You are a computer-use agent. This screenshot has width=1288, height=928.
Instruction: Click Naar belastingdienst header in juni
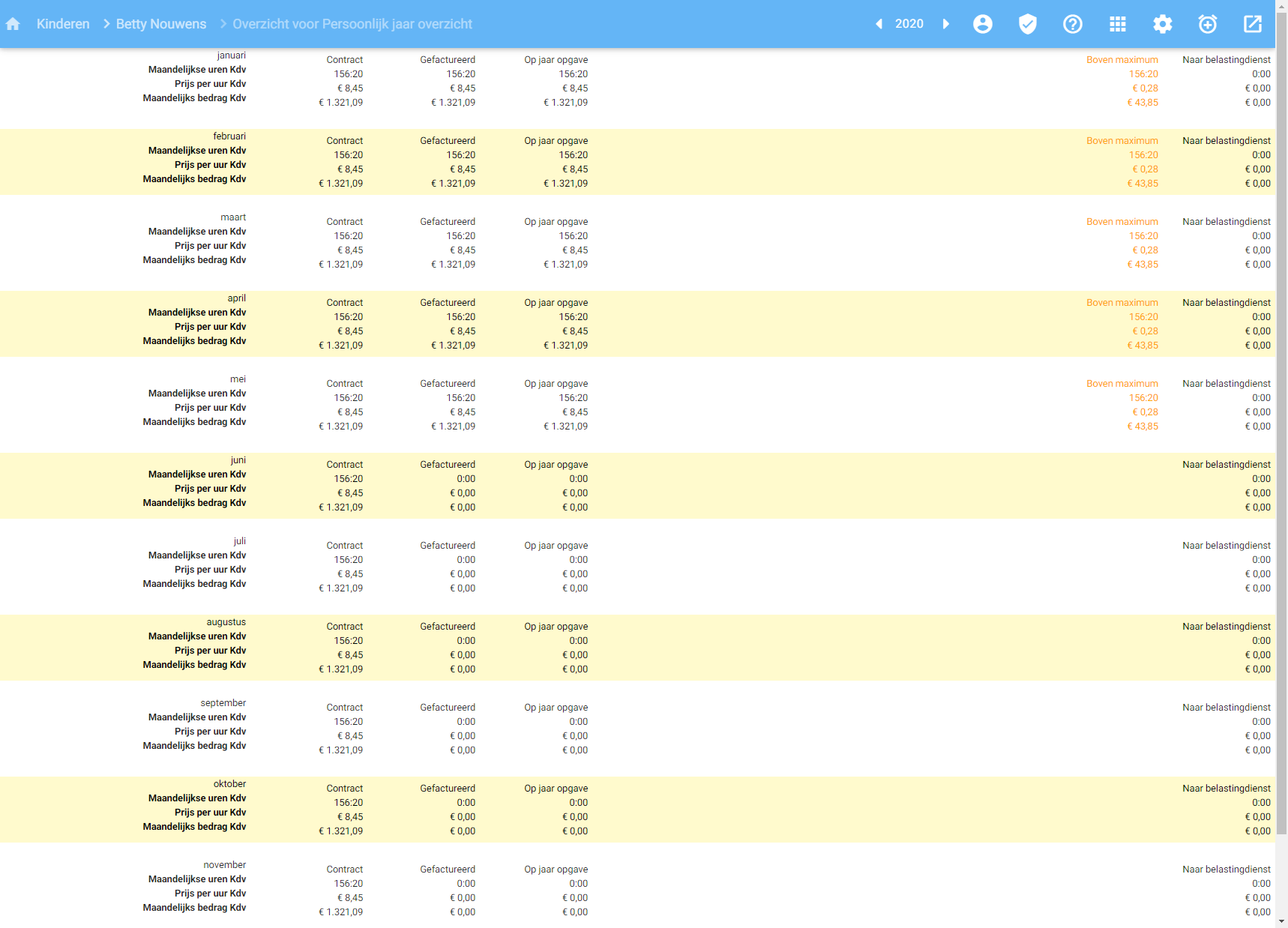tap(1227, 465)
